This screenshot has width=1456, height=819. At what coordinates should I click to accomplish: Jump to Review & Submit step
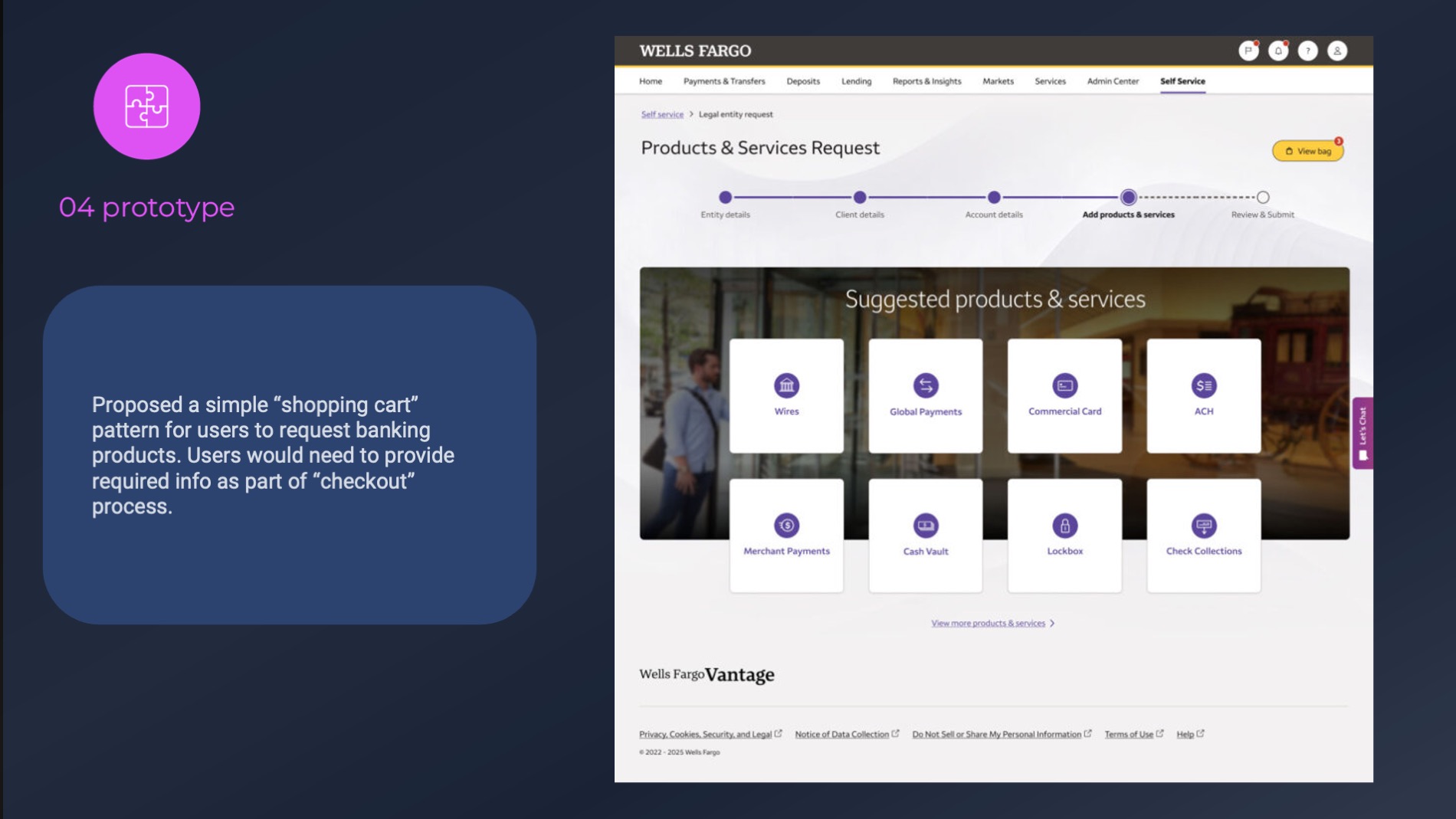[1262, 198]
